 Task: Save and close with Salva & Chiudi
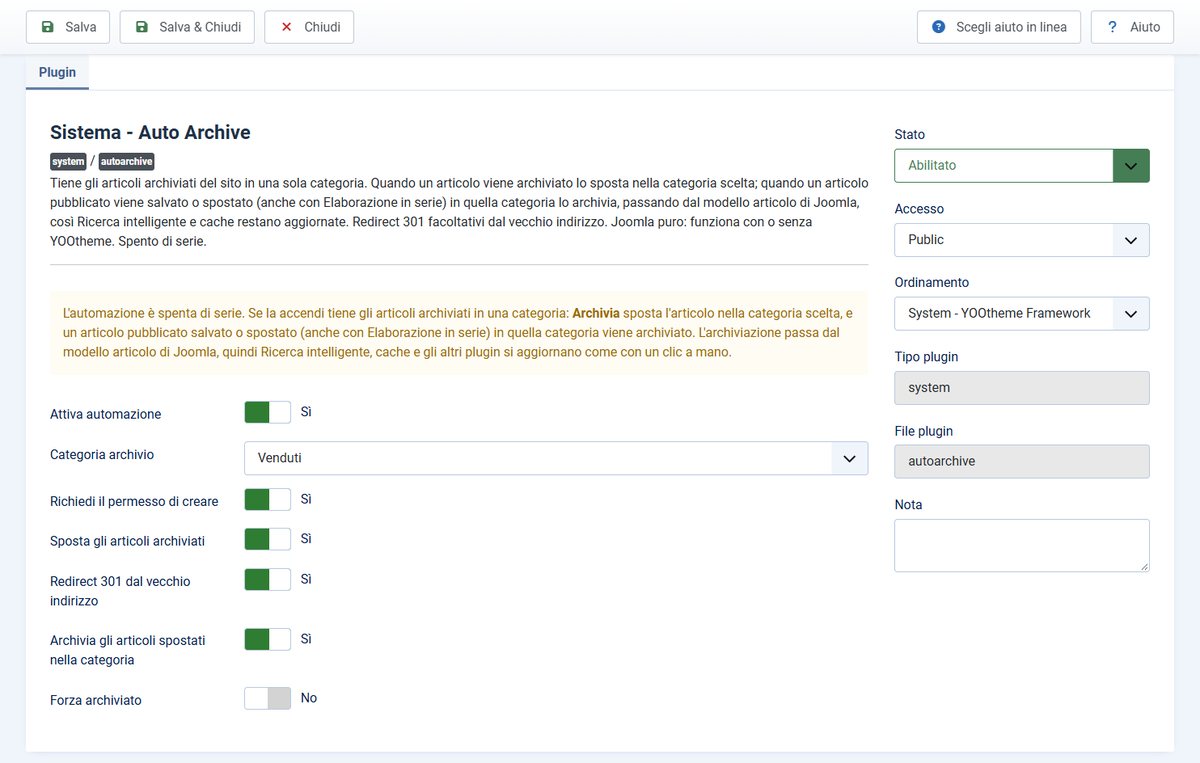187,27
